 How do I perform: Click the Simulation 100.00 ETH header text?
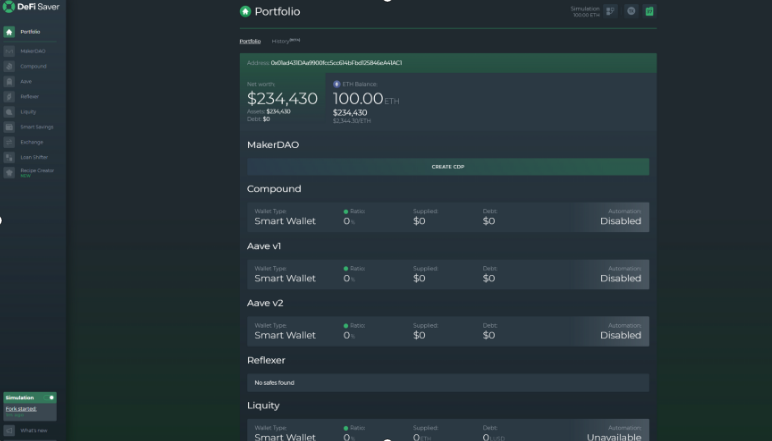point(585,12)
